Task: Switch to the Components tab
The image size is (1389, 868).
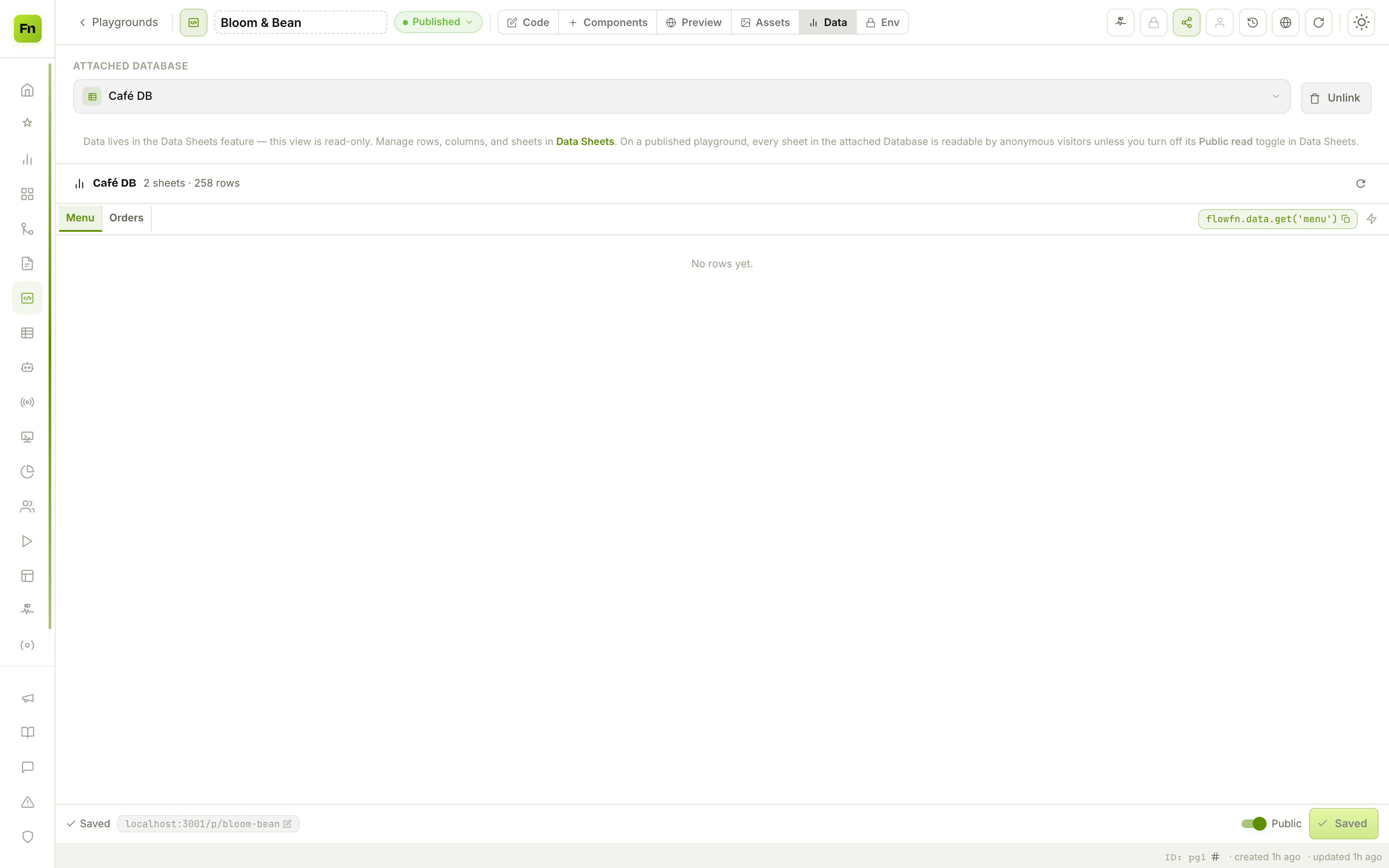Action: tap(608, 23)
